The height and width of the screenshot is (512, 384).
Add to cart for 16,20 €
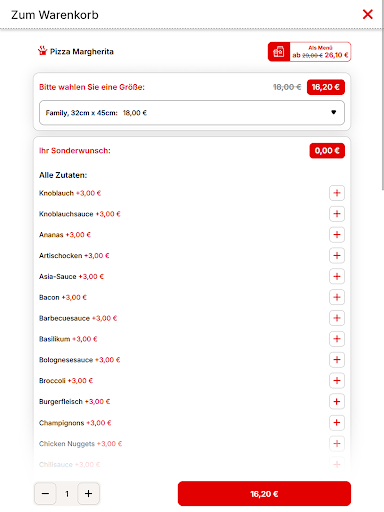coord(264,494)
